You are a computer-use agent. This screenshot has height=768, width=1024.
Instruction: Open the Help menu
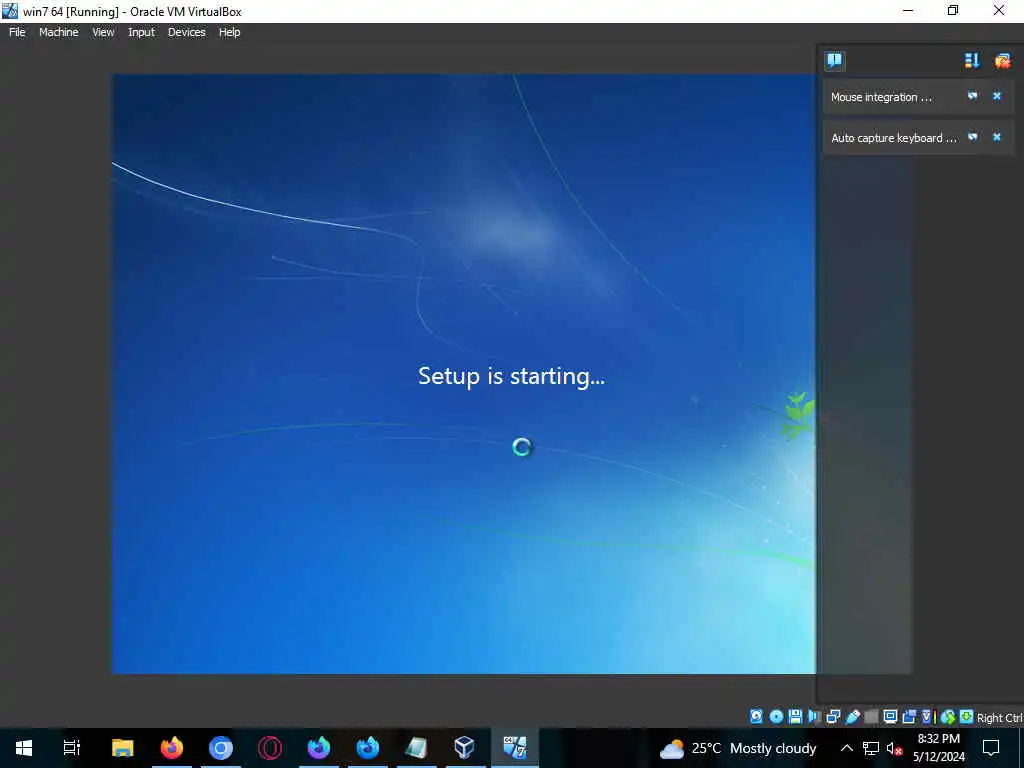(x=229, y=32)
